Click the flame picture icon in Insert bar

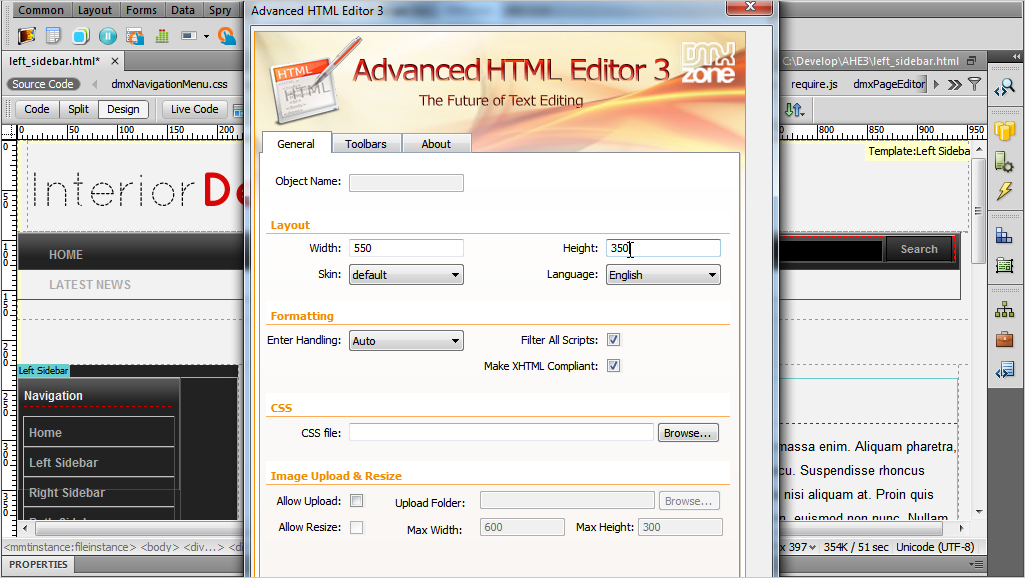point(26,35)
